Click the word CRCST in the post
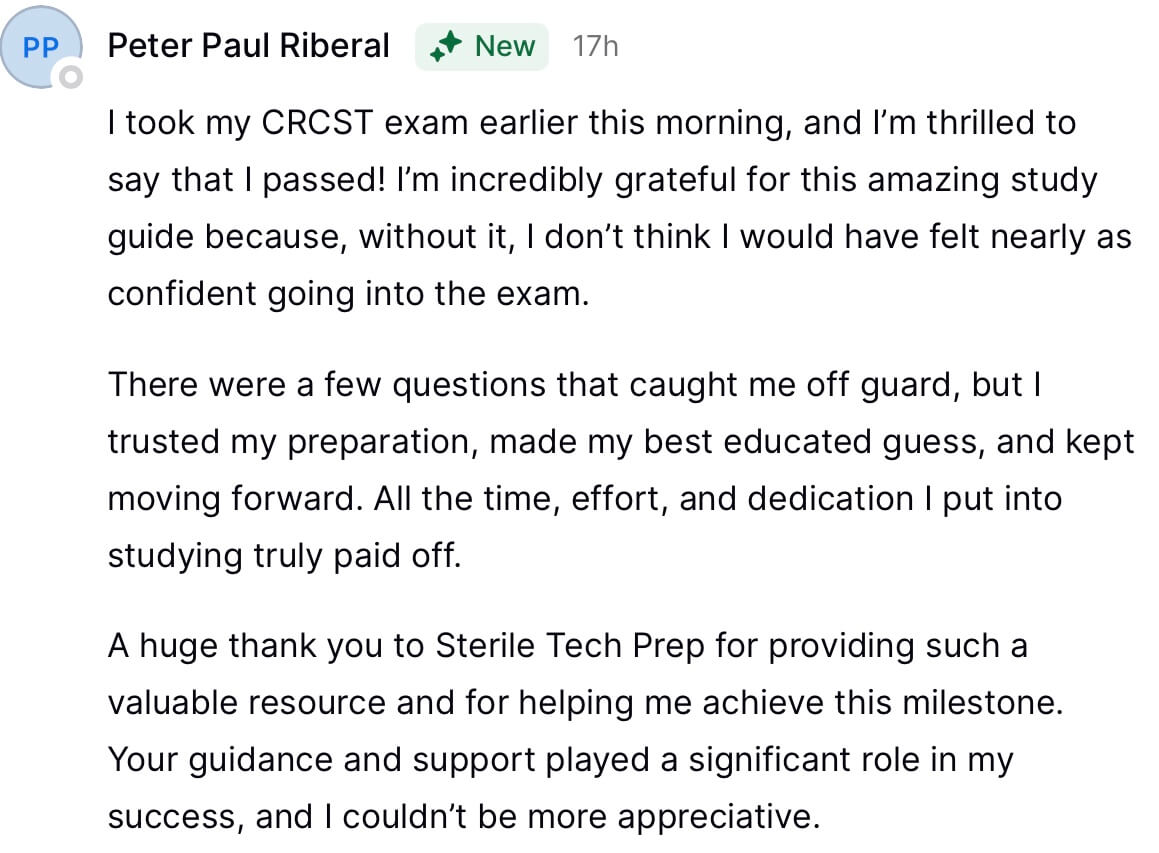 click(x=317, y=123)
